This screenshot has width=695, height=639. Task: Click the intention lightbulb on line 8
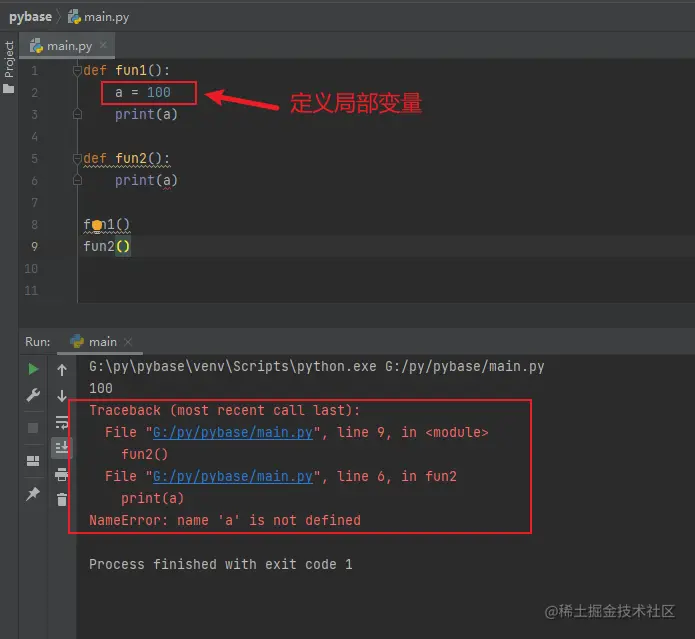point(97,226)
